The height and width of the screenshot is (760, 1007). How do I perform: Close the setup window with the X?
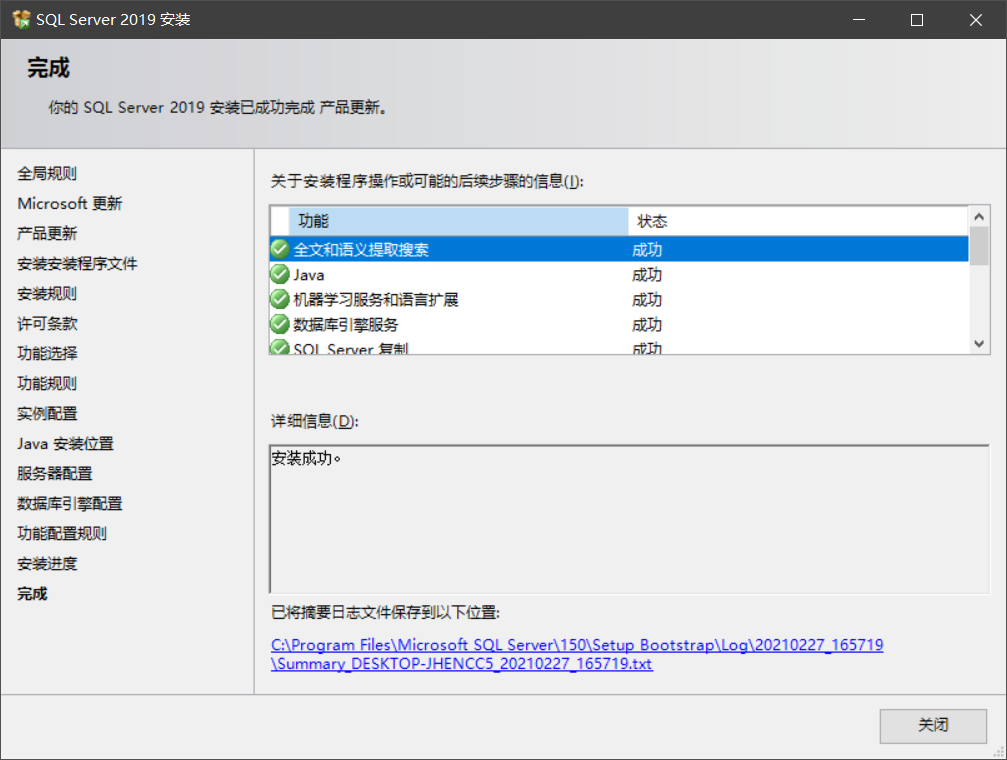976,20
